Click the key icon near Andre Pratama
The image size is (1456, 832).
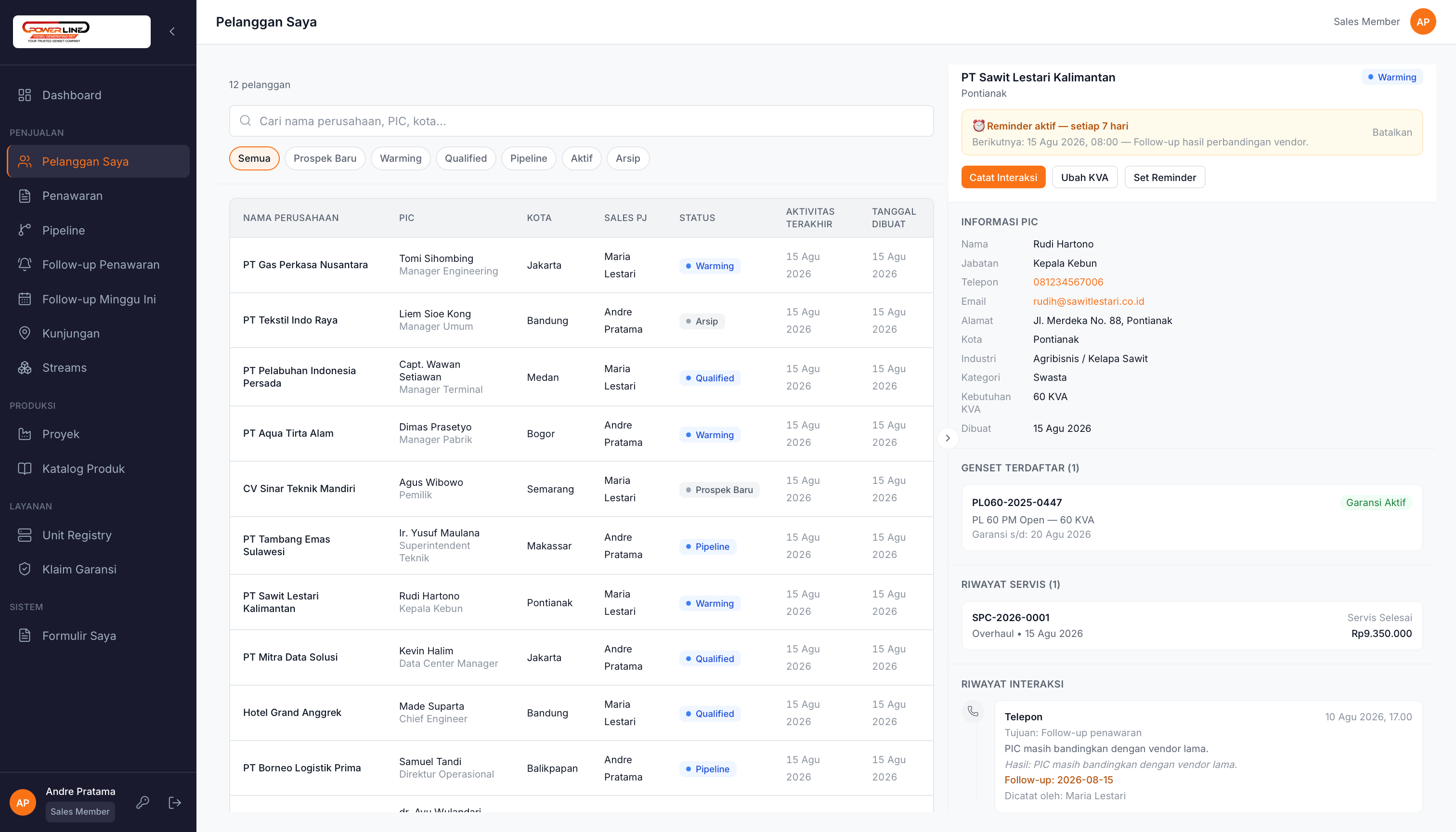point(143,802)
